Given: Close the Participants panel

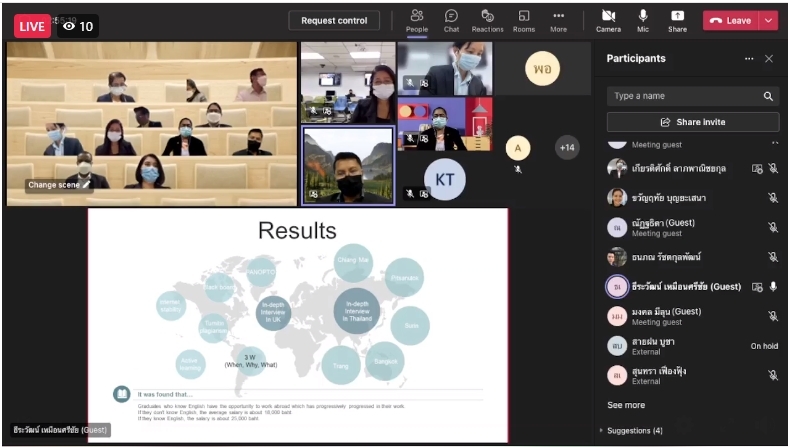Looking at the screenshot, I should click(769, 59).
